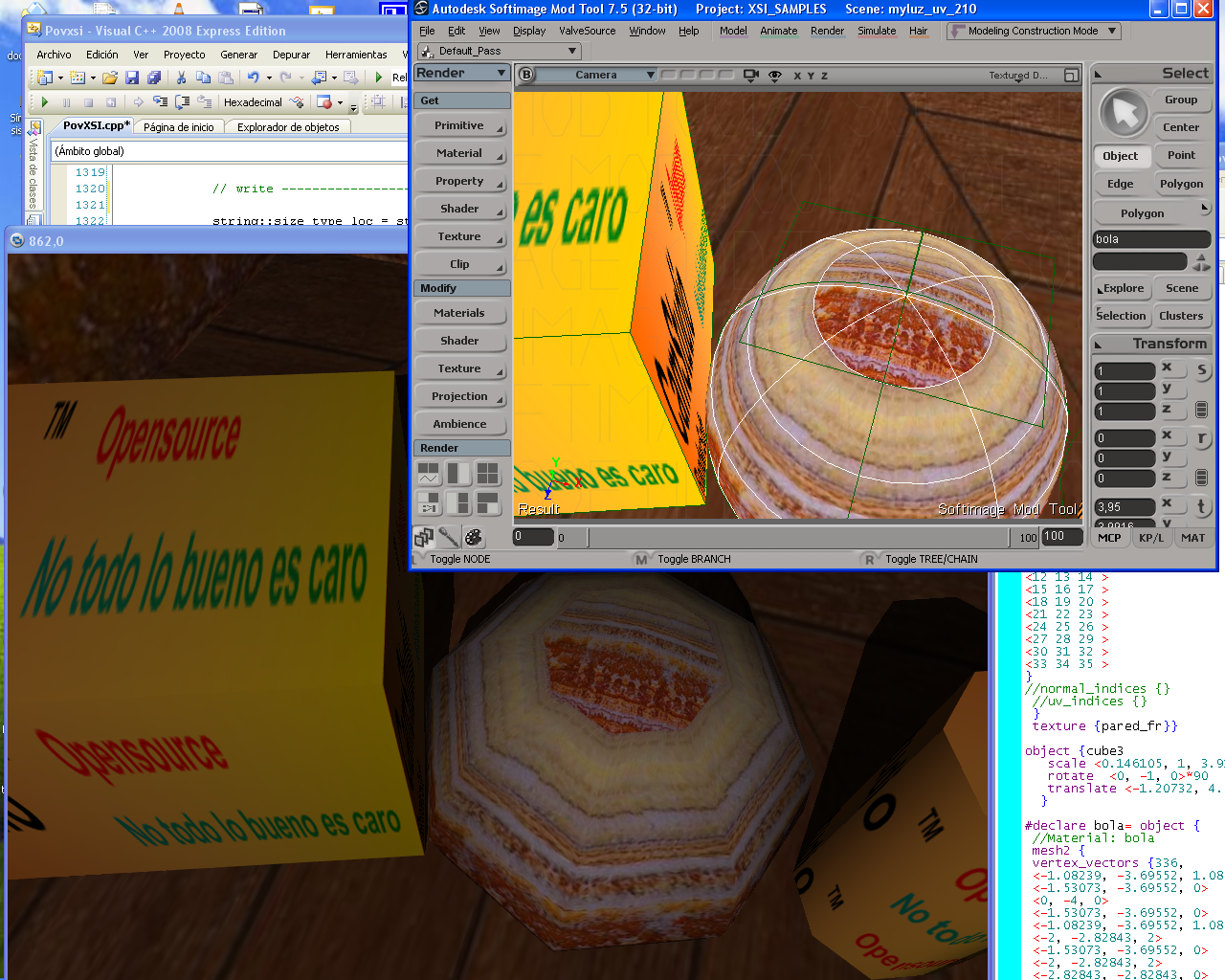Click the Undo arrow in Visual C++ toolbar
This screenshot has height=980, width=1225.
[x=253, y=78]
